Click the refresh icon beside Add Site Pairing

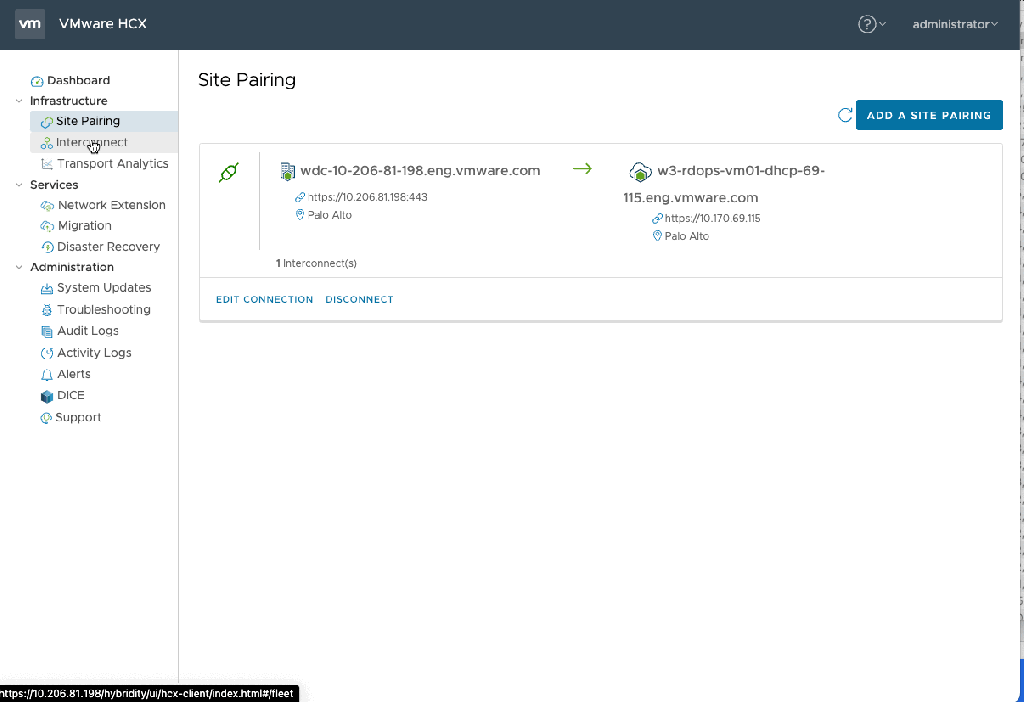[845, 115]
